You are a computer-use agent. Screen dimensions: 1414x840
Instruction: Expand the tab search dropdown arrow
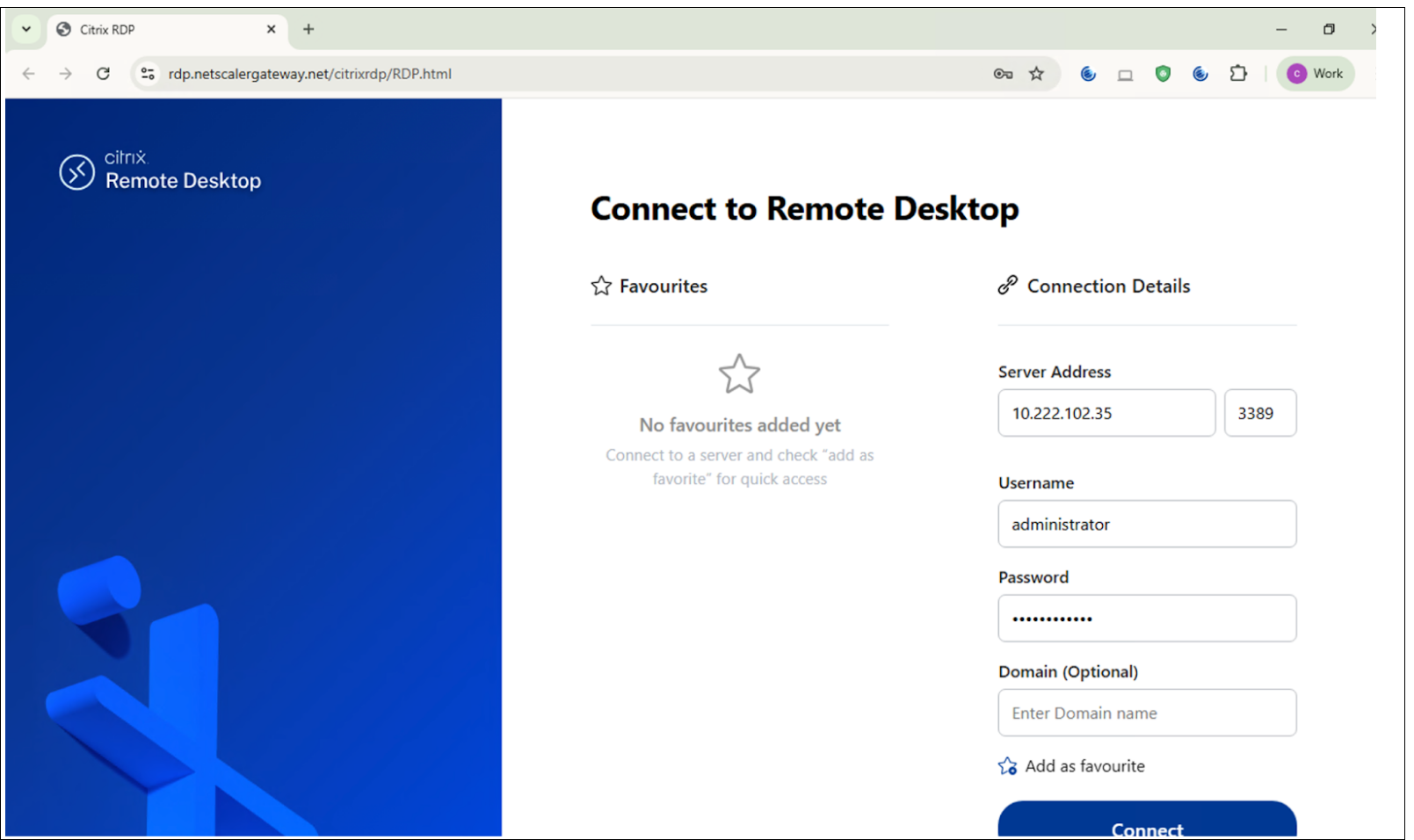(26, 29)
